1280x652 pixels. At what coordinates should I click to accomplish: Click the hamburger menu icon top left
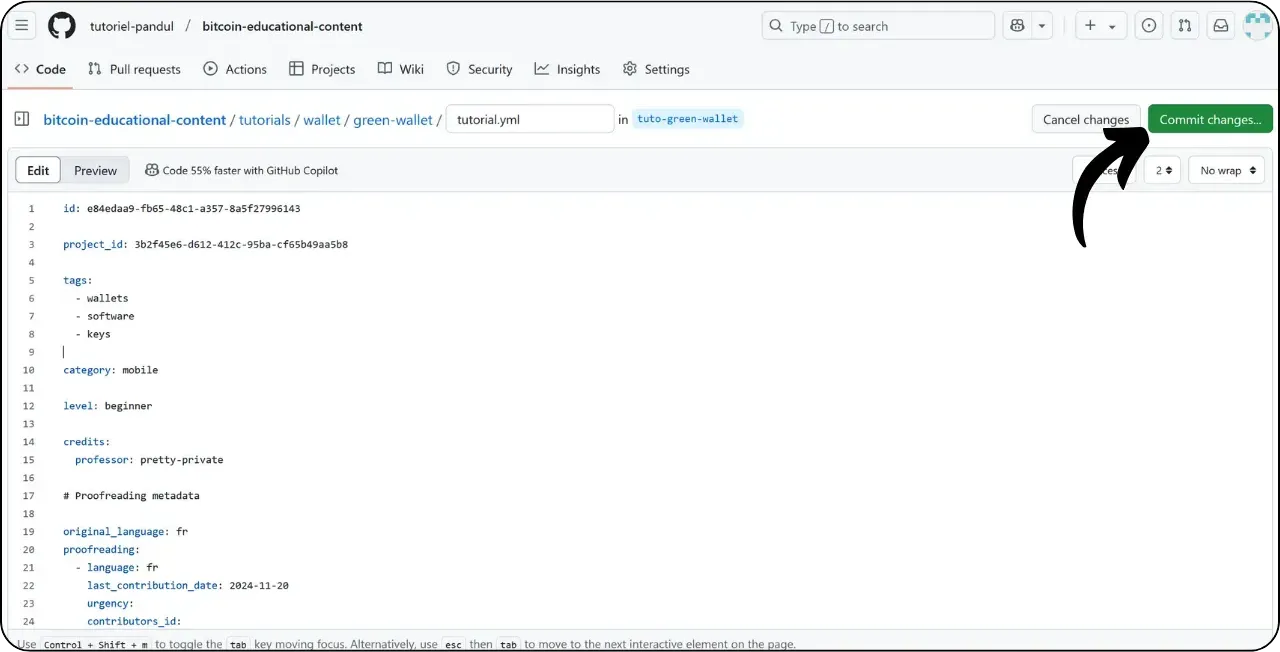tap(21, 25)
